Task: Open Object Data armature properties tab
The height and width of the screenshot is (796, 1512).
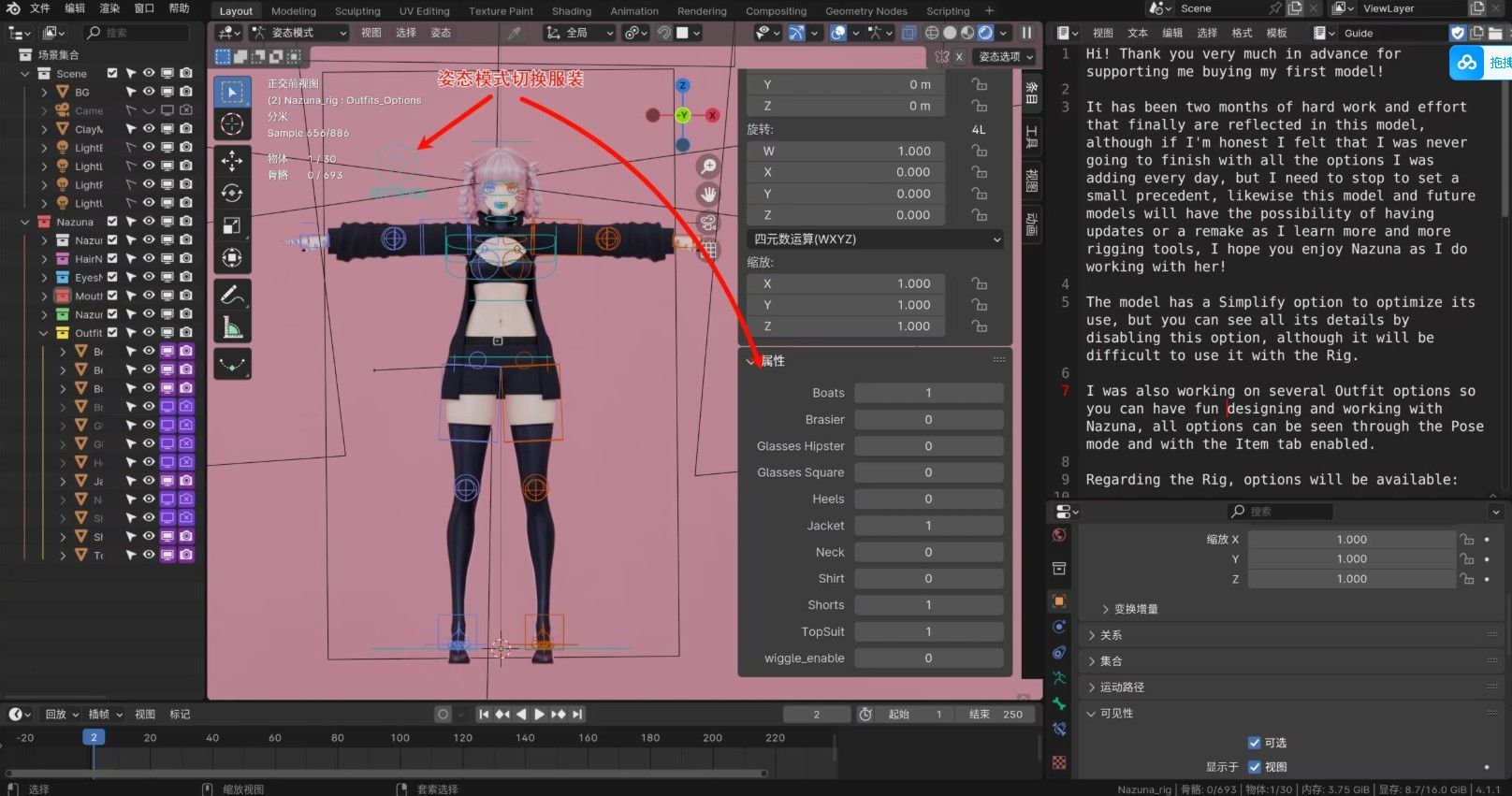Action: 1059,678
